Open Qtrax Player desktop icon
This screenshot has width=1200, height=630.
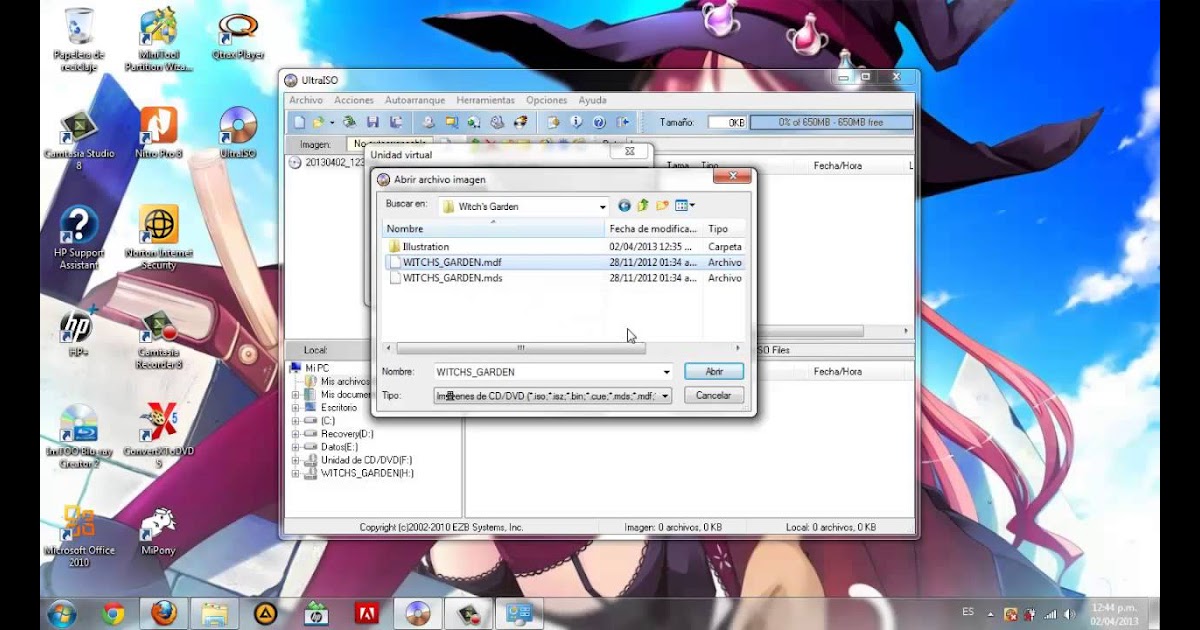(237, 37)
